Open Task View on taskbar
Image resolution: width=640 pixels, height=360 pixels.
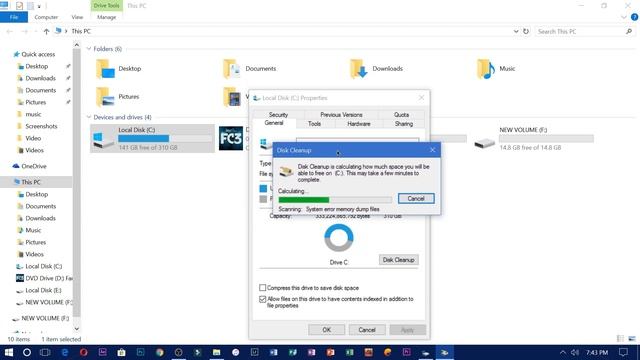[45, 352]
